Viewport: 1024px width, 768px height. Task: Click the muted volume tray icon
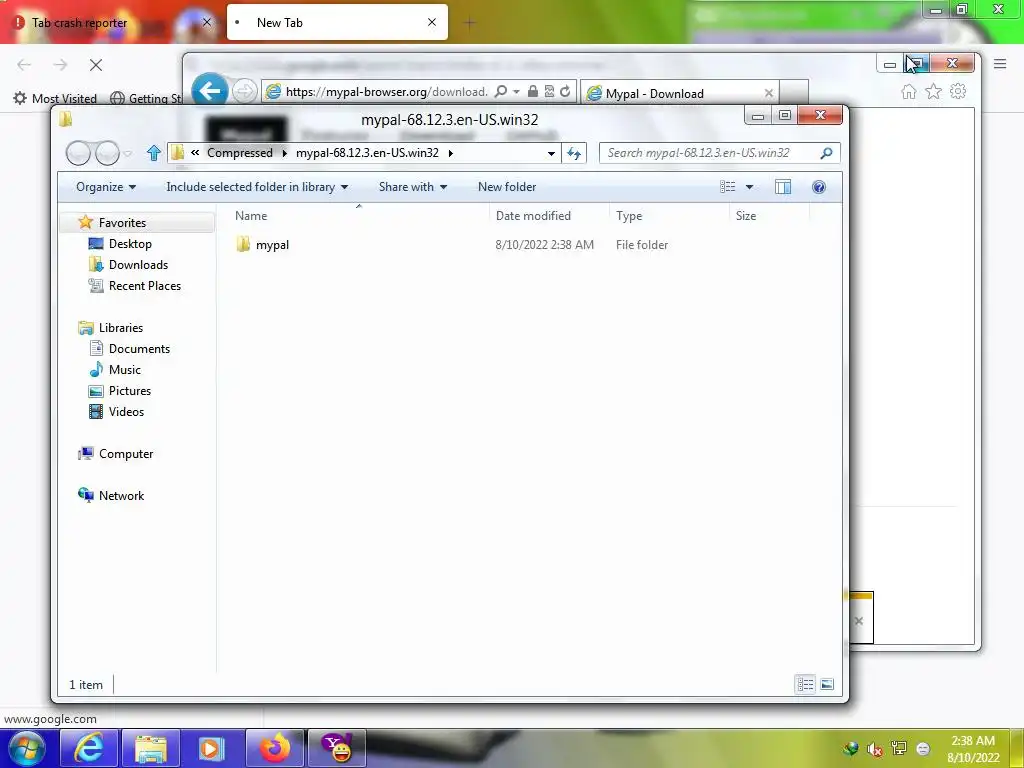(874, 748)
